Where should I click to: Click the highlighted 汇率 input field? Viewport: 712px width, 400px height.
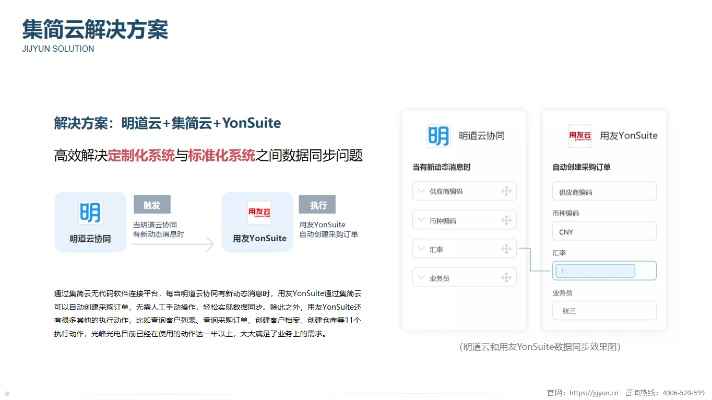tap(604, 271)
